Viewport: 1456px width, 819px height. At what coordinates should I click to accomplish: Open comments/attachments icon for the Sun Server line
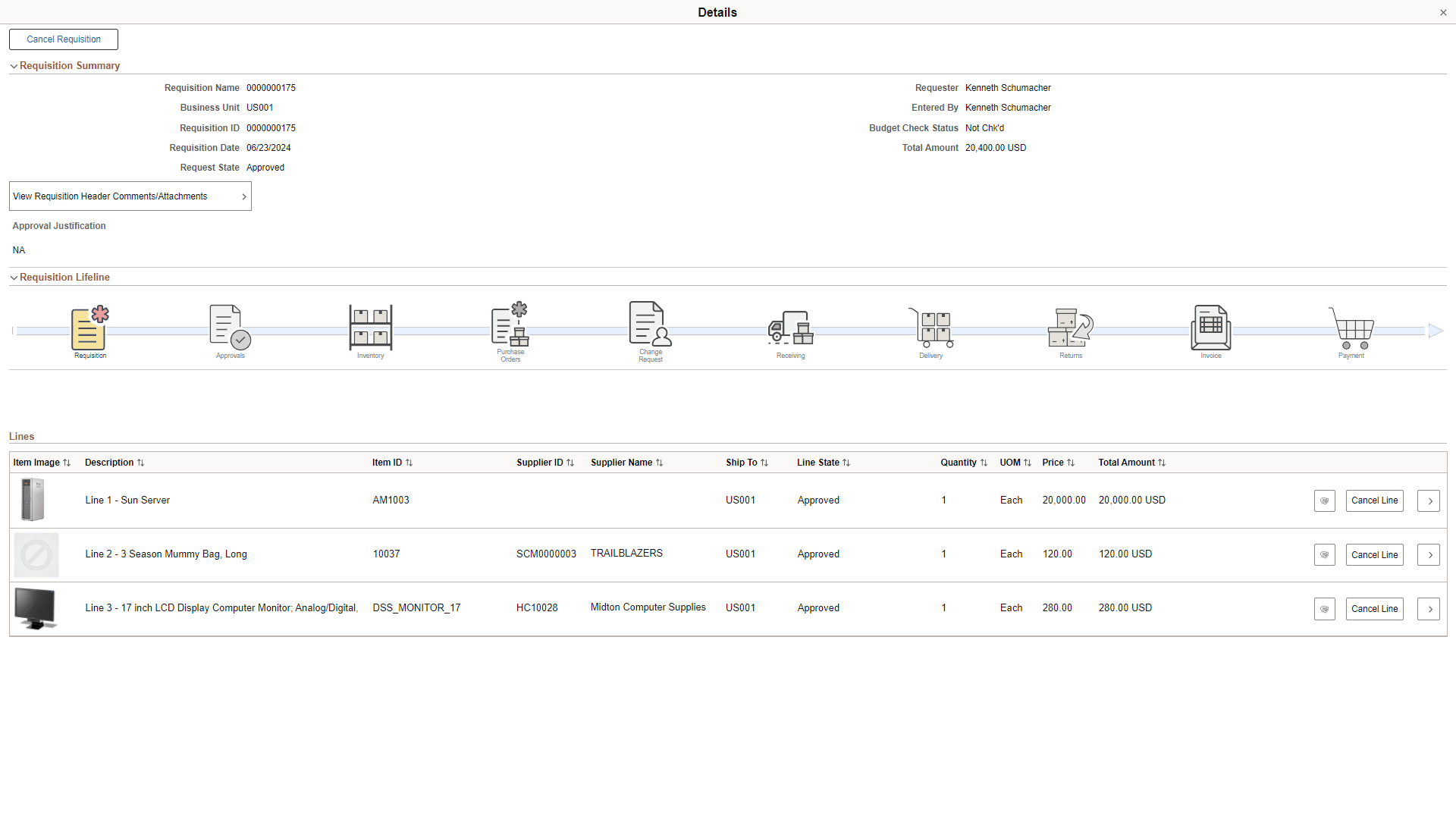coord(1324,500)
